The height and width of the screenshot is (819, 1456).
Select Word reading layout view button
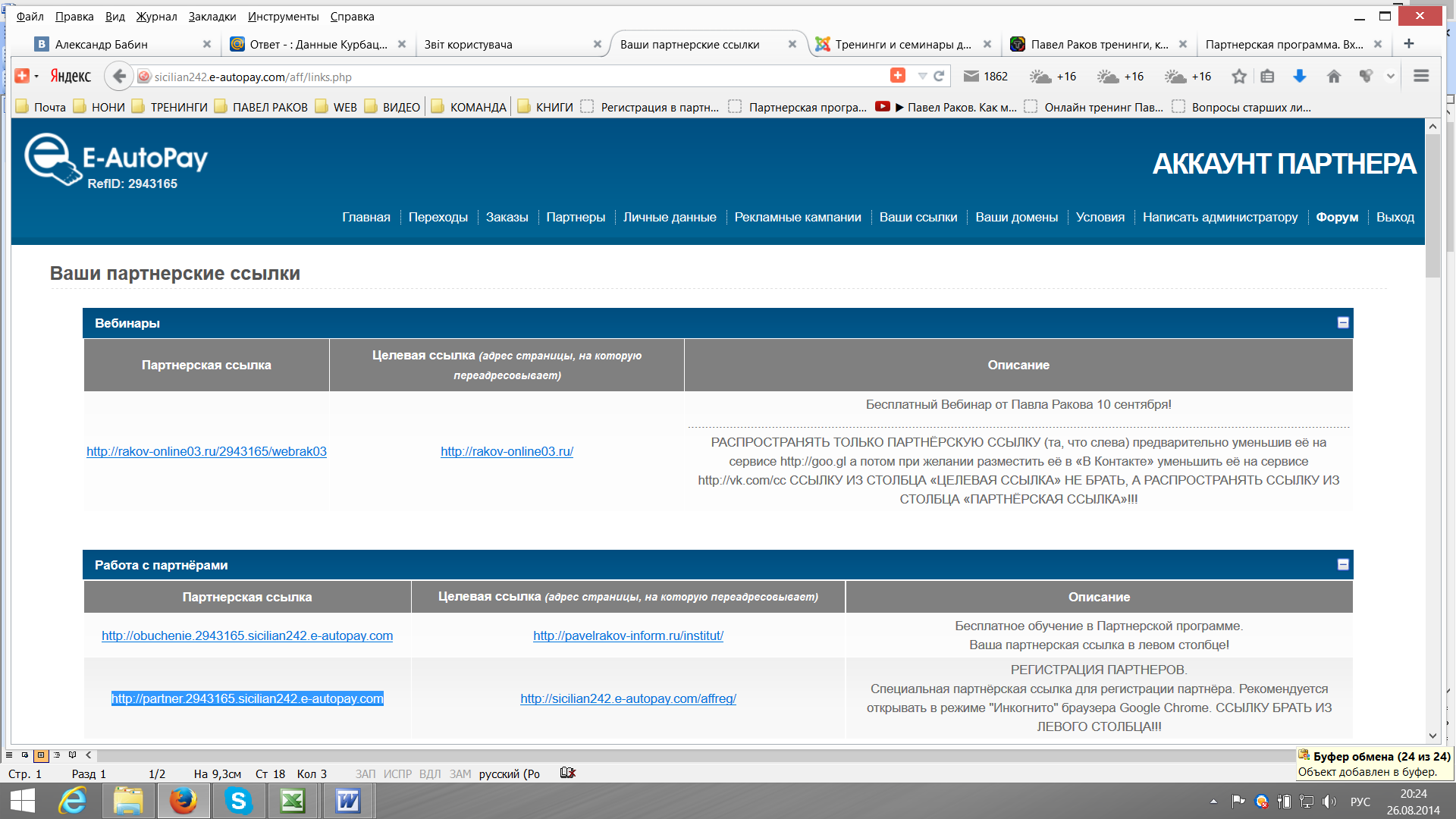click(x=73, y=755)
